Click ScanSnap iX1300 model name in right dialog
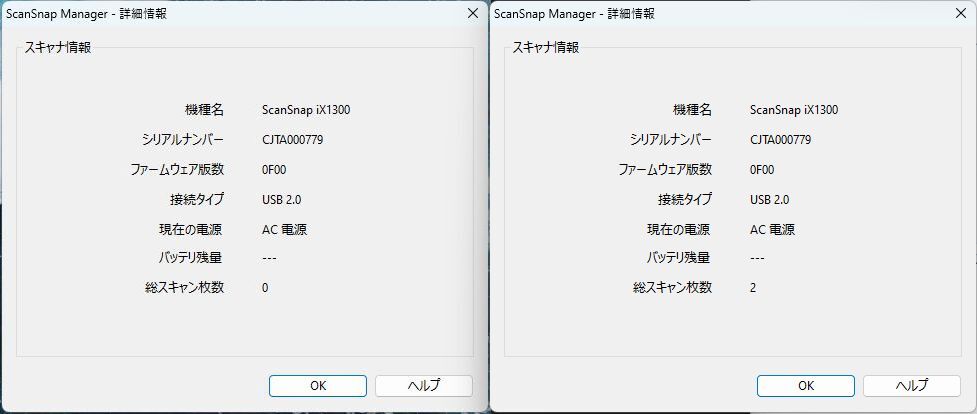Image resolution: width=977 pixels, height=414 pixels. [x=794, y=110]
